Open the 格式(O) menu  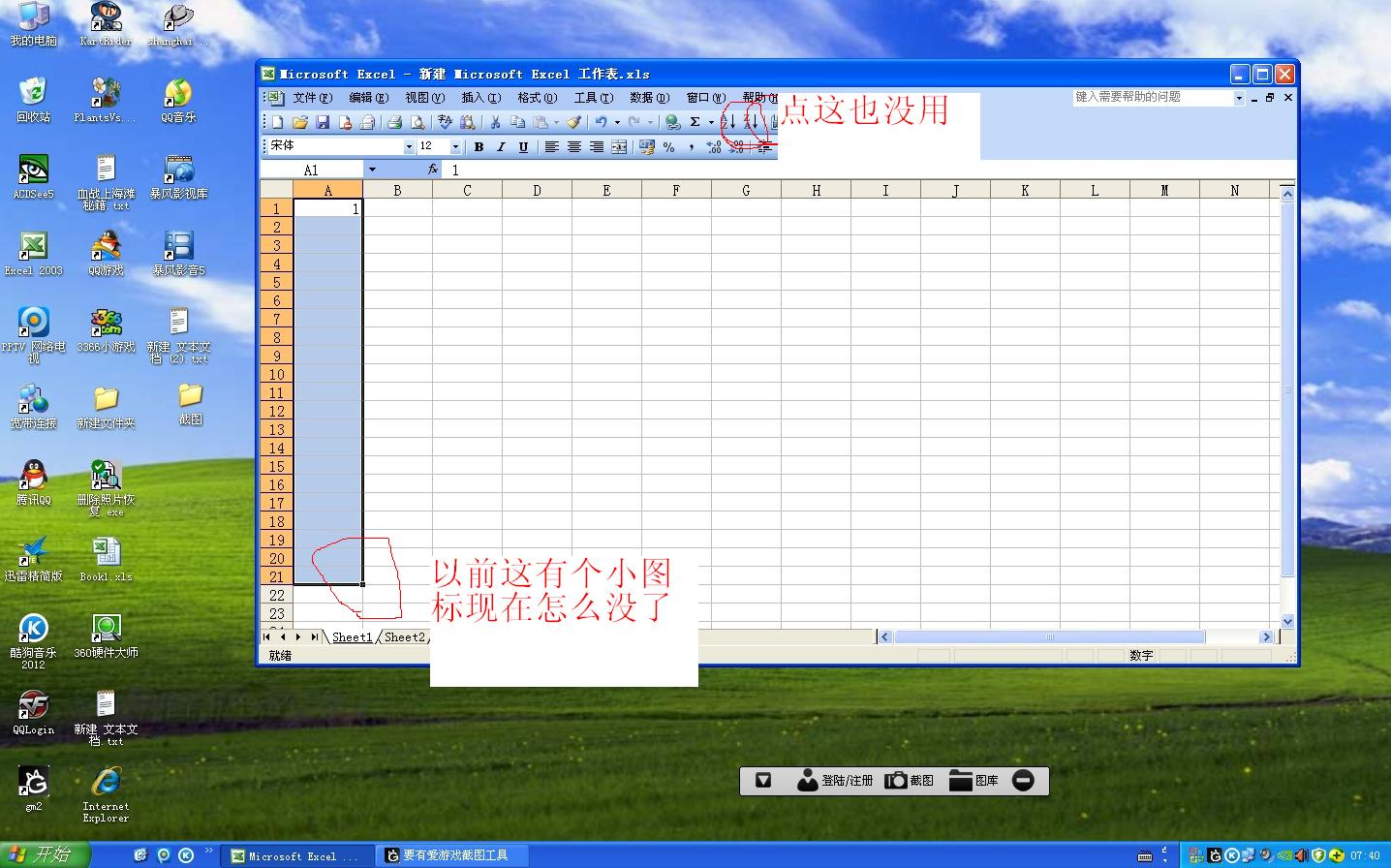click(x=537, y=98)
